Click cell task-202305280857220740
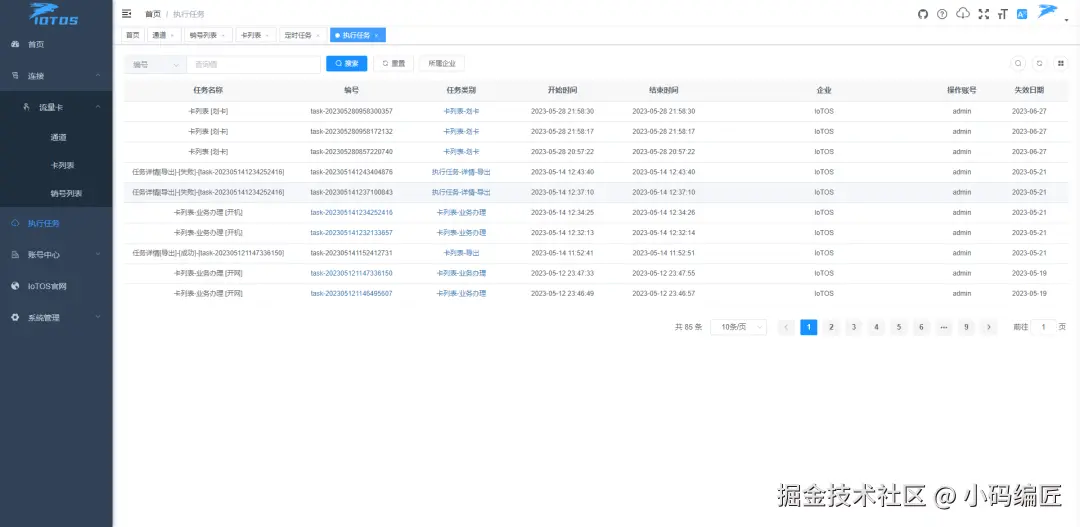 coord(351,152)
